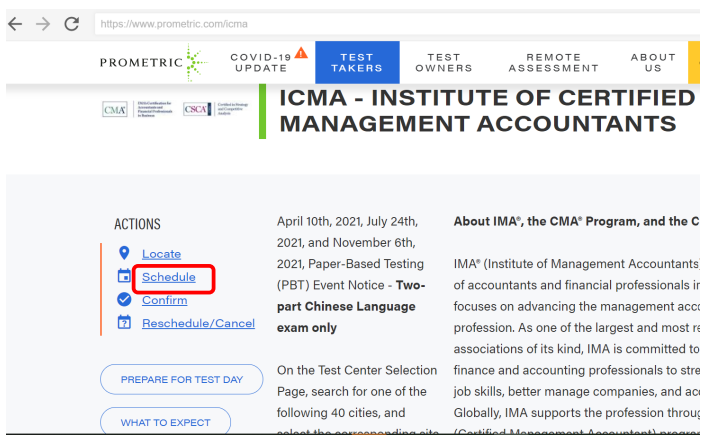Focus the URL address bar

(x=396, y=24)
